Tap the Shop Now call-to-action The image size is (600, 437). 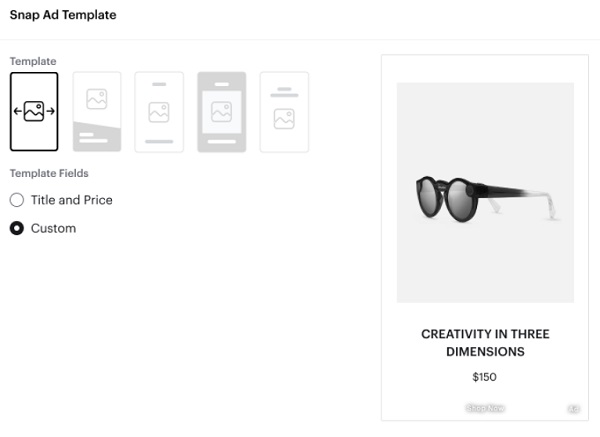pyautogui.click(x=485, y=408)
